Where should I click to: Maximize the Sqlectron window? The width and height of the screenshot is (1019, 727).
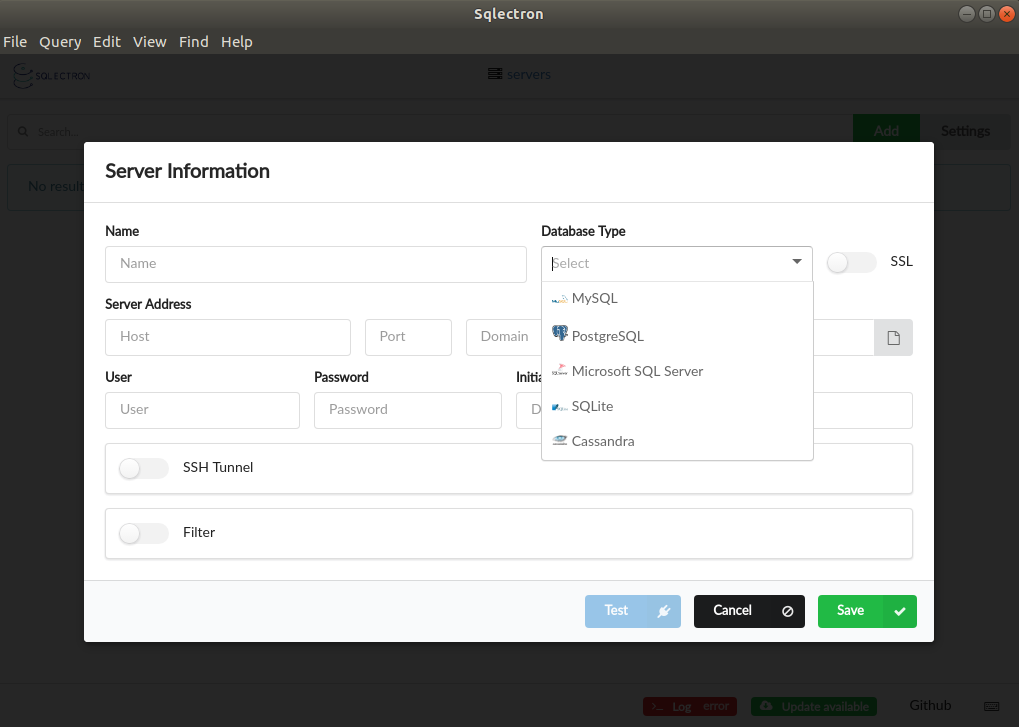pyautogui.click(x=987, y=14)
